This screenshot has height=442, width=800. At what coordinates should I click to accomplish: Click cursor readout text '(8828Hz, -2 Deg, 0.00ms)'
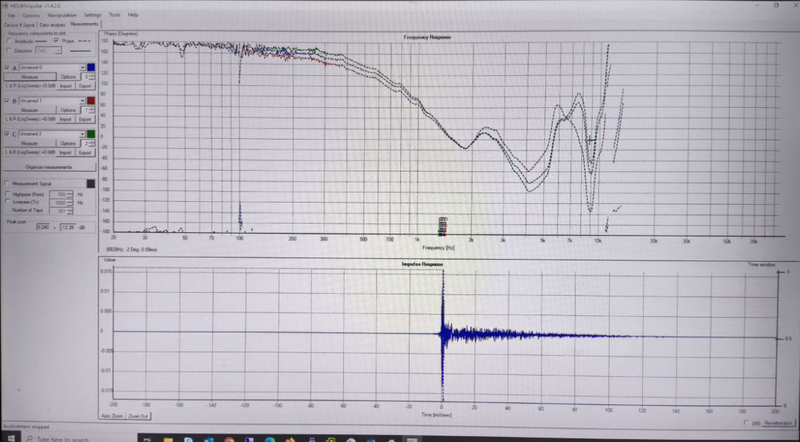pos(132,250)
